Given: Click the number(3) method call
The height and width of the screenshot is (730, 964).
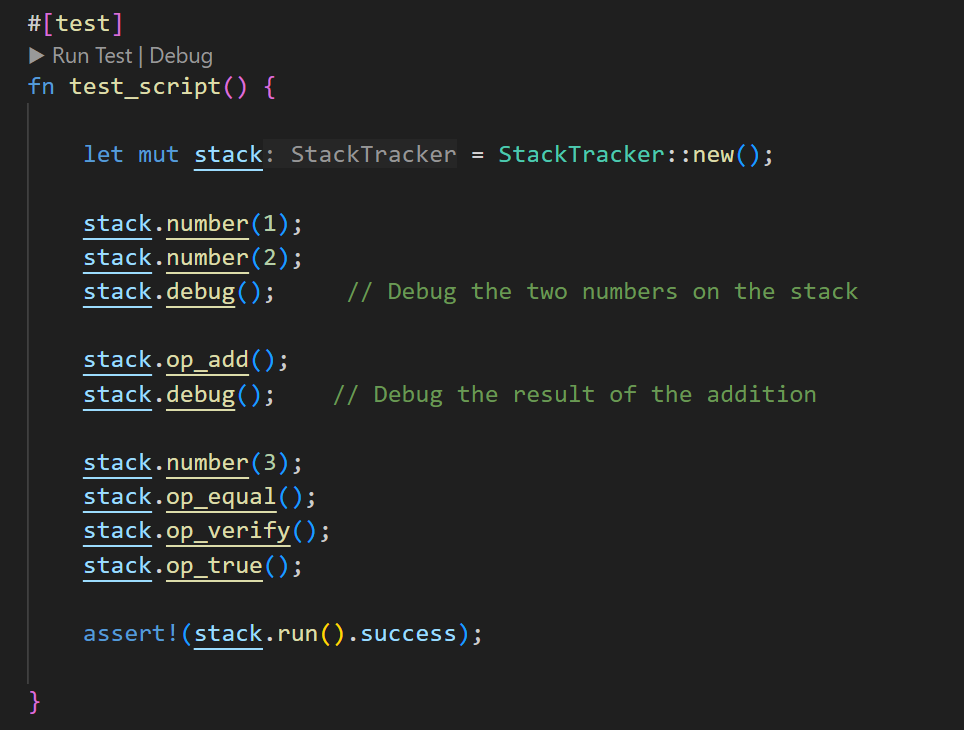Looking at the screenshot, I should [207, 463].
